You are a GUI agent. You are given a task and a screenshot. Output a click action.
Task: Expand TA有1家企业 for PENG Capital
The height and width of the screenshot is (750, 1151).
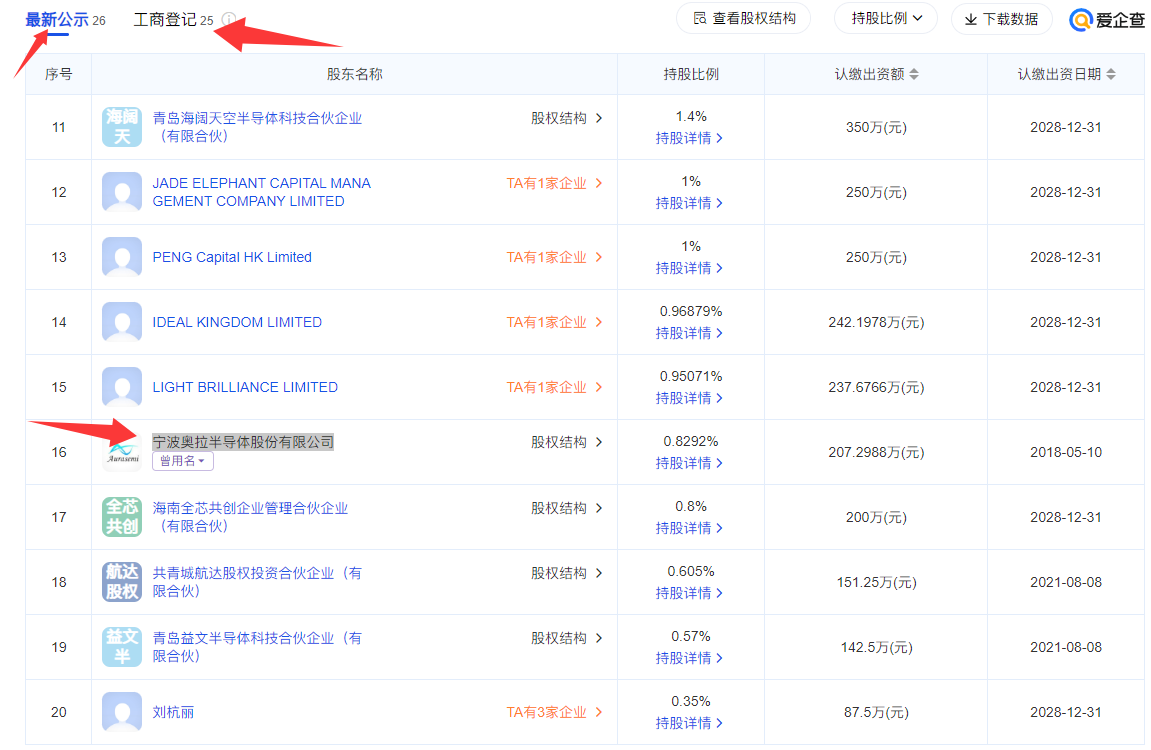pyautogui.click(x=554, y=257)
